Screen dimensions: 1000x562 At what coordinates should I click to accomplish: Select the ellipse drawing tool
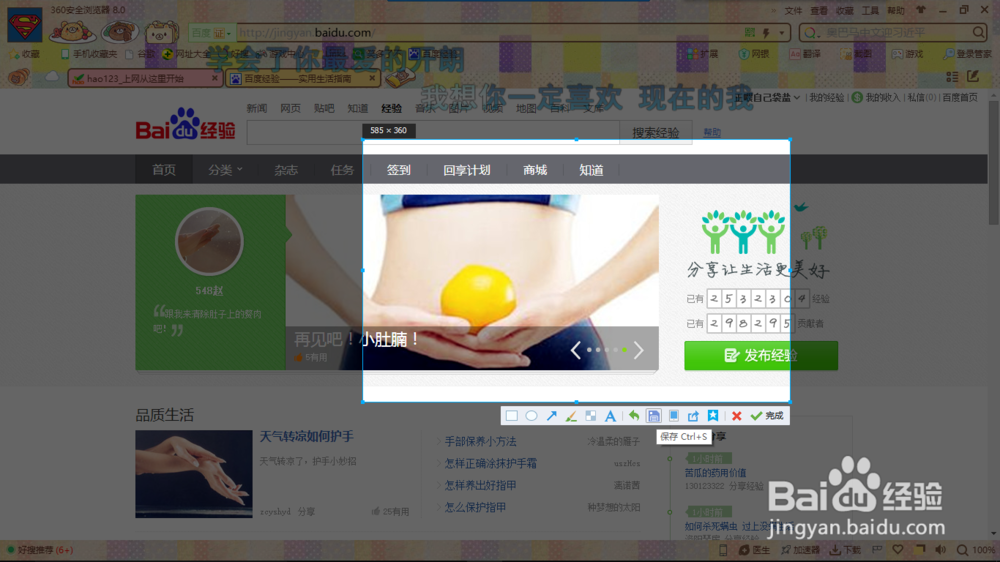(531, 416)
